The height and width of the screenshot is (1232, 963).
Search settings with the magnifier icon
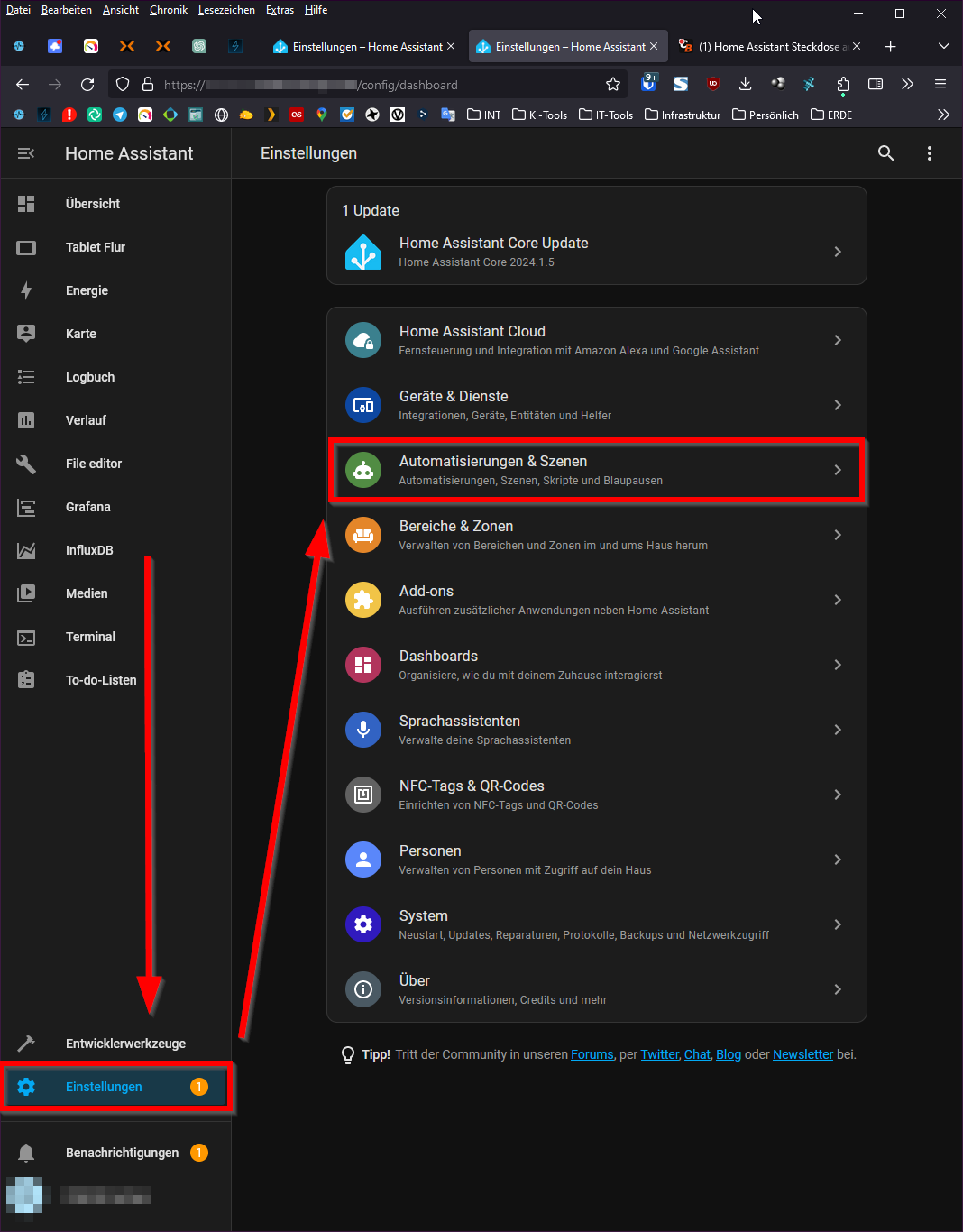886,153
